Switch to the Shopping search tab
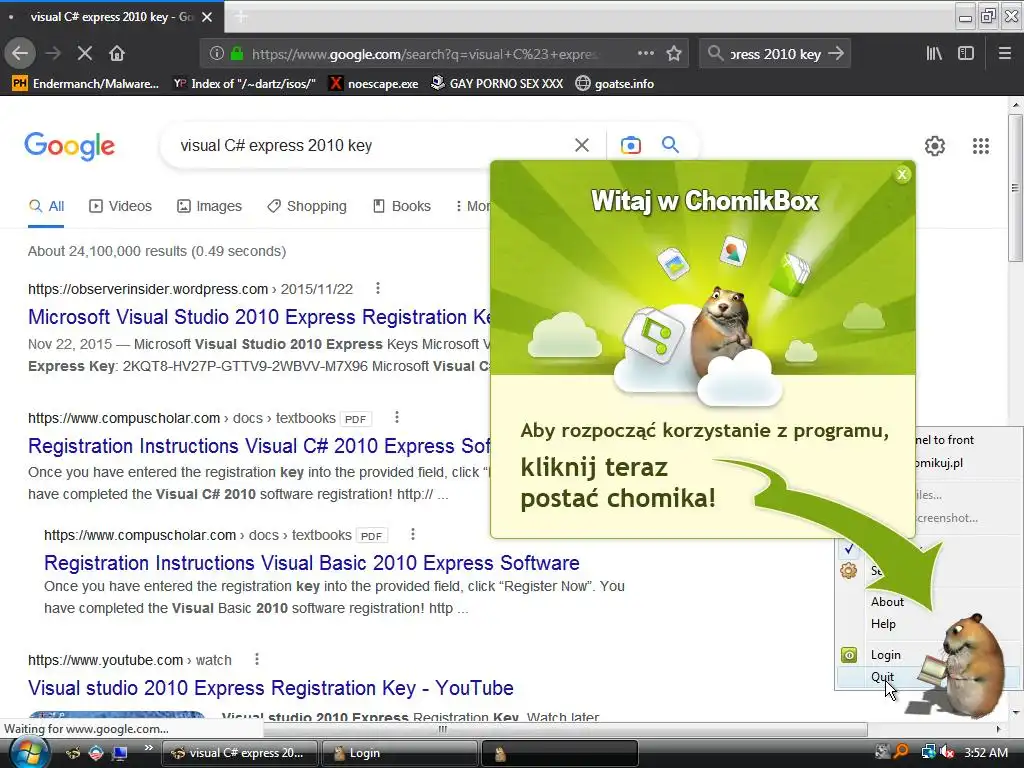The image size is (1024, 768). point(307,206)
